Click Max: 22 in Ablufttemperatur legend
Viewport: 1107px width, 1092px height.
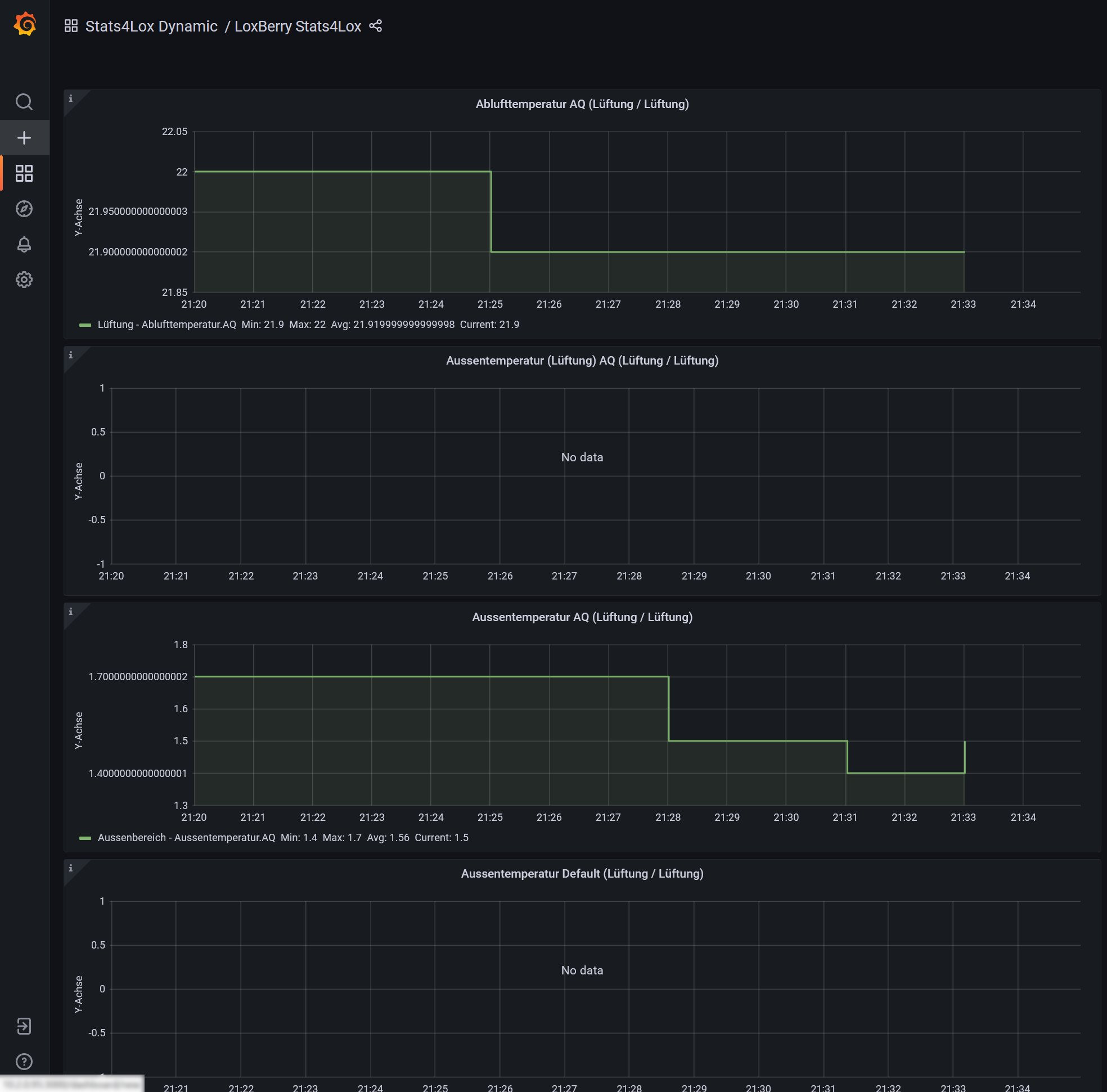[x=307, y=325]
